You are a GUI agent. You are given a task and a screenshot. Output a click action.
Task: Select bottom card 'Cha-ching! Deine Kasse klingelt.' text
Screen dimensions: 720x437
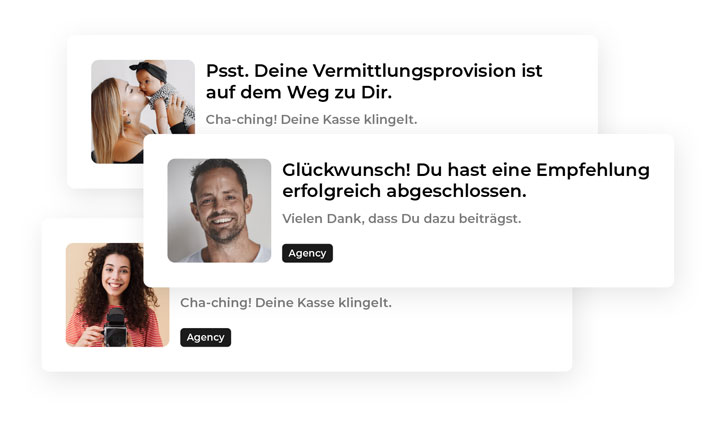[x=286, y=303]
